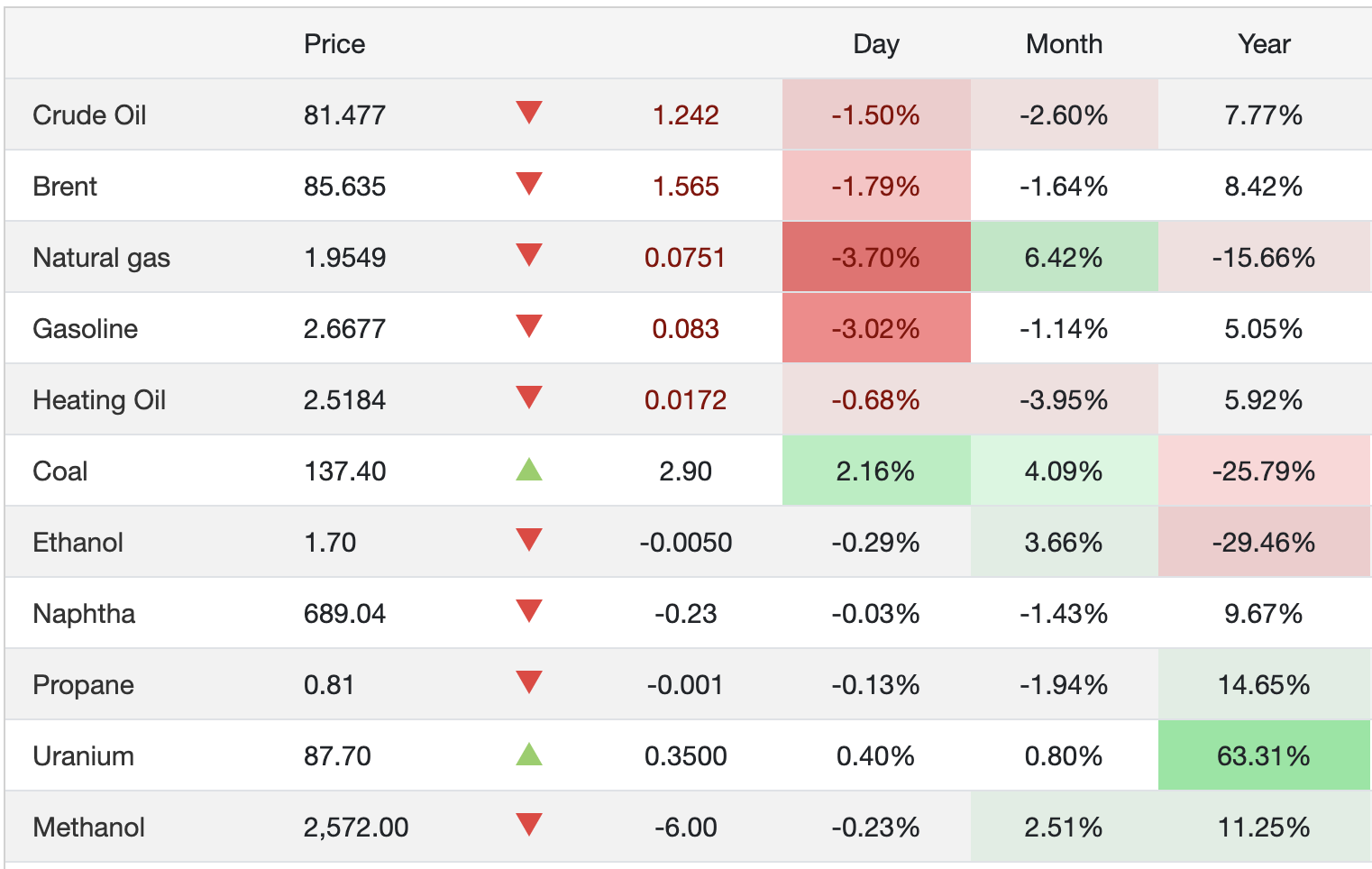The image size is (1372, 869).
Task: Click Coal month change 4.09%
Action: pyautogui.click(x=1064, y=471)
